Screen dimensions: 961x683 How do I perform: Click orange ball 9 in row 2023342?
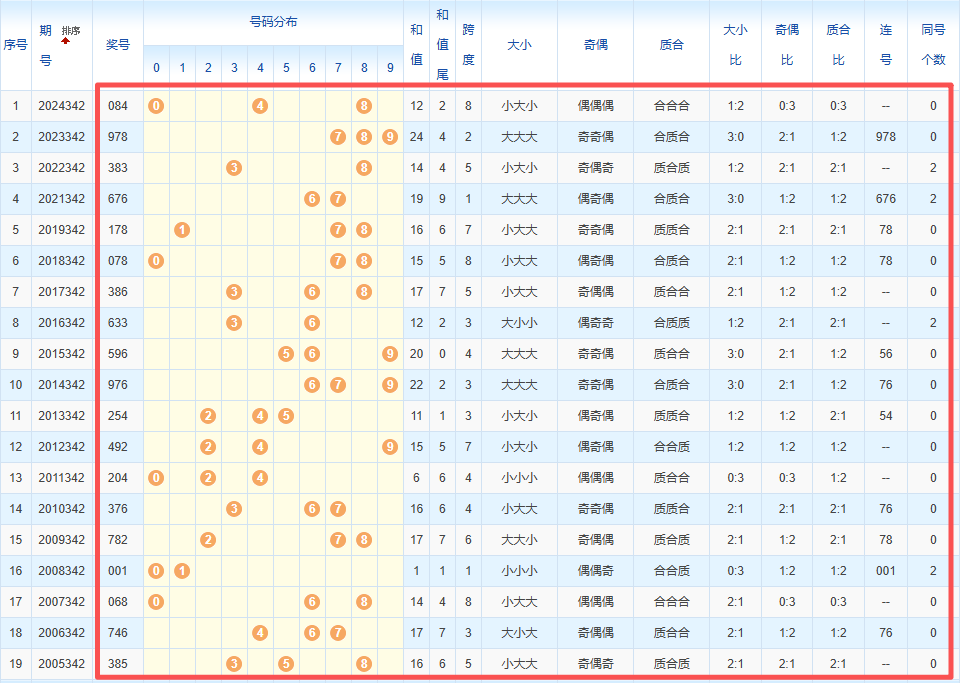click(x=390, y=137)
